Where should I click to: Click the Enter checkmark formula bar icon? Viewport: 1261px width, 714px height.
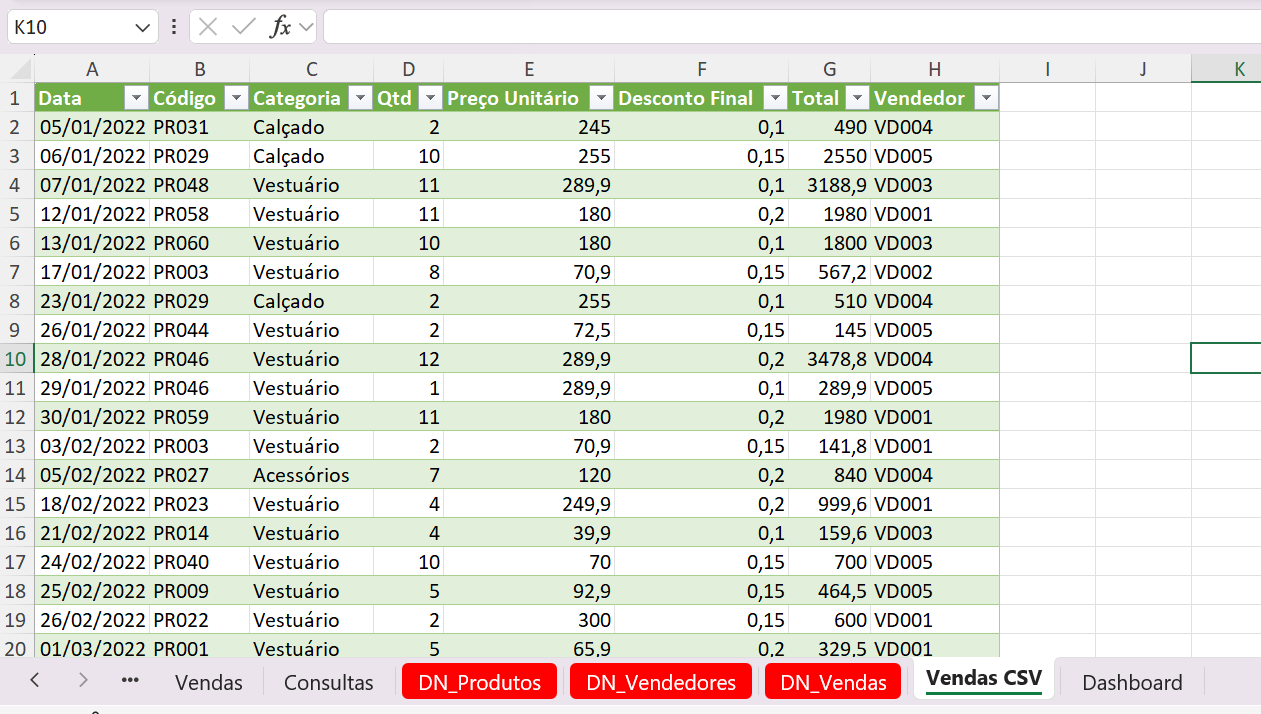point(243,27)
